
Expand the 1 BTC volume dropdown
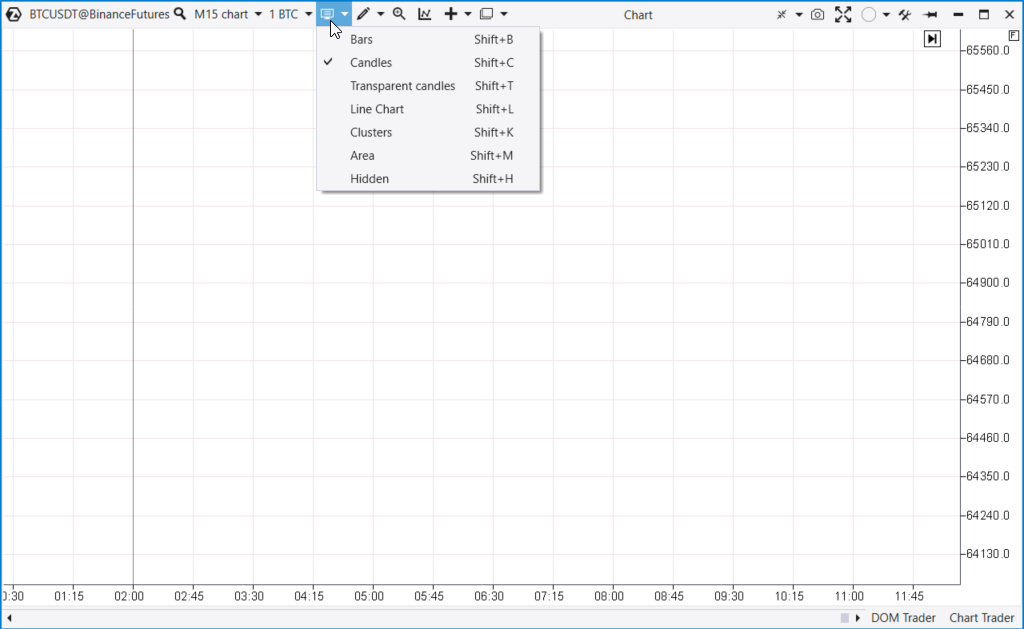pos(290,14)
